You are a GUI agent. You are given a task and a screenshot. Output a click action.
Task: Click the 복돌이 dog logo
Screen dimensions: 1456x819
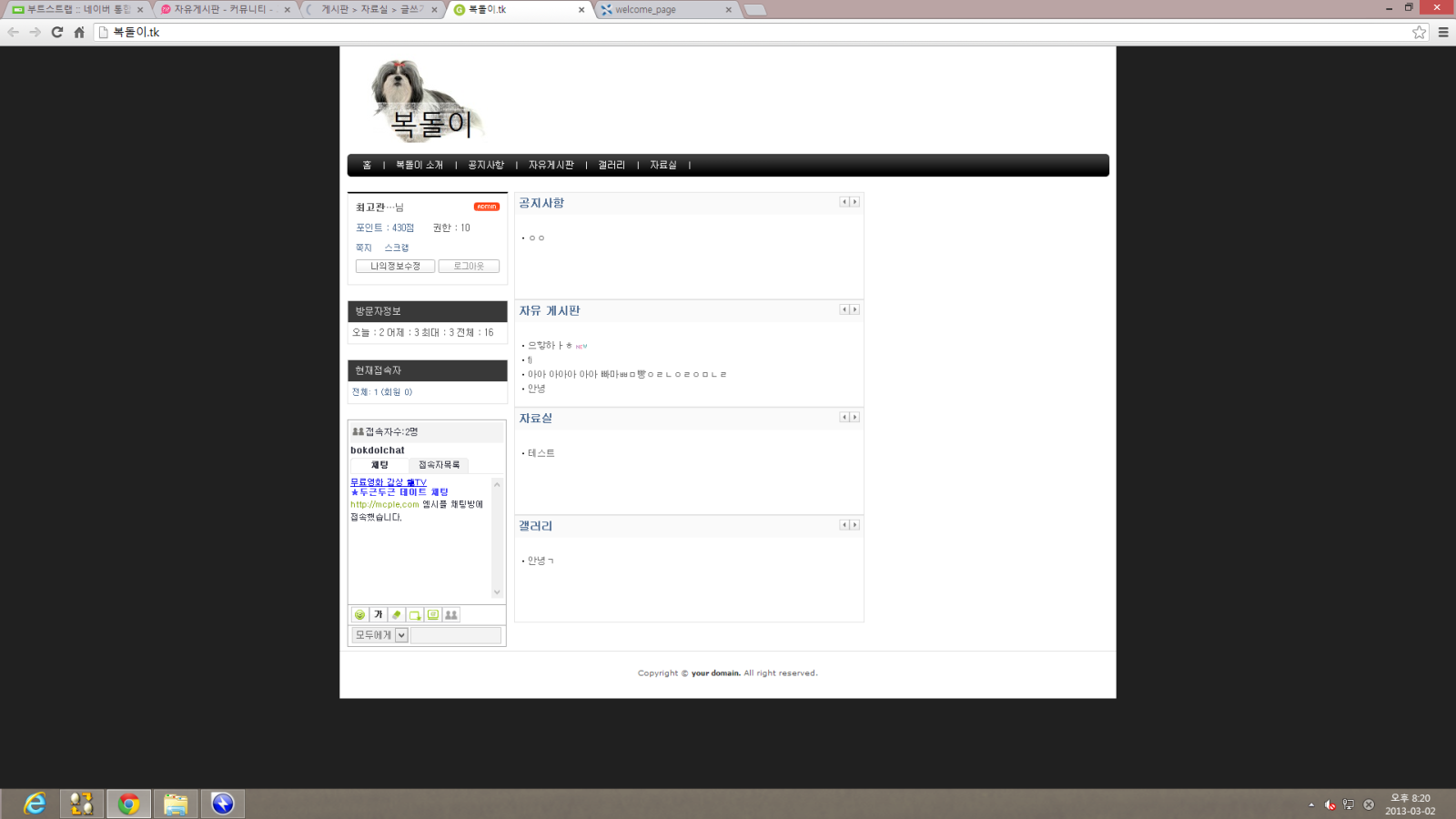426,101
